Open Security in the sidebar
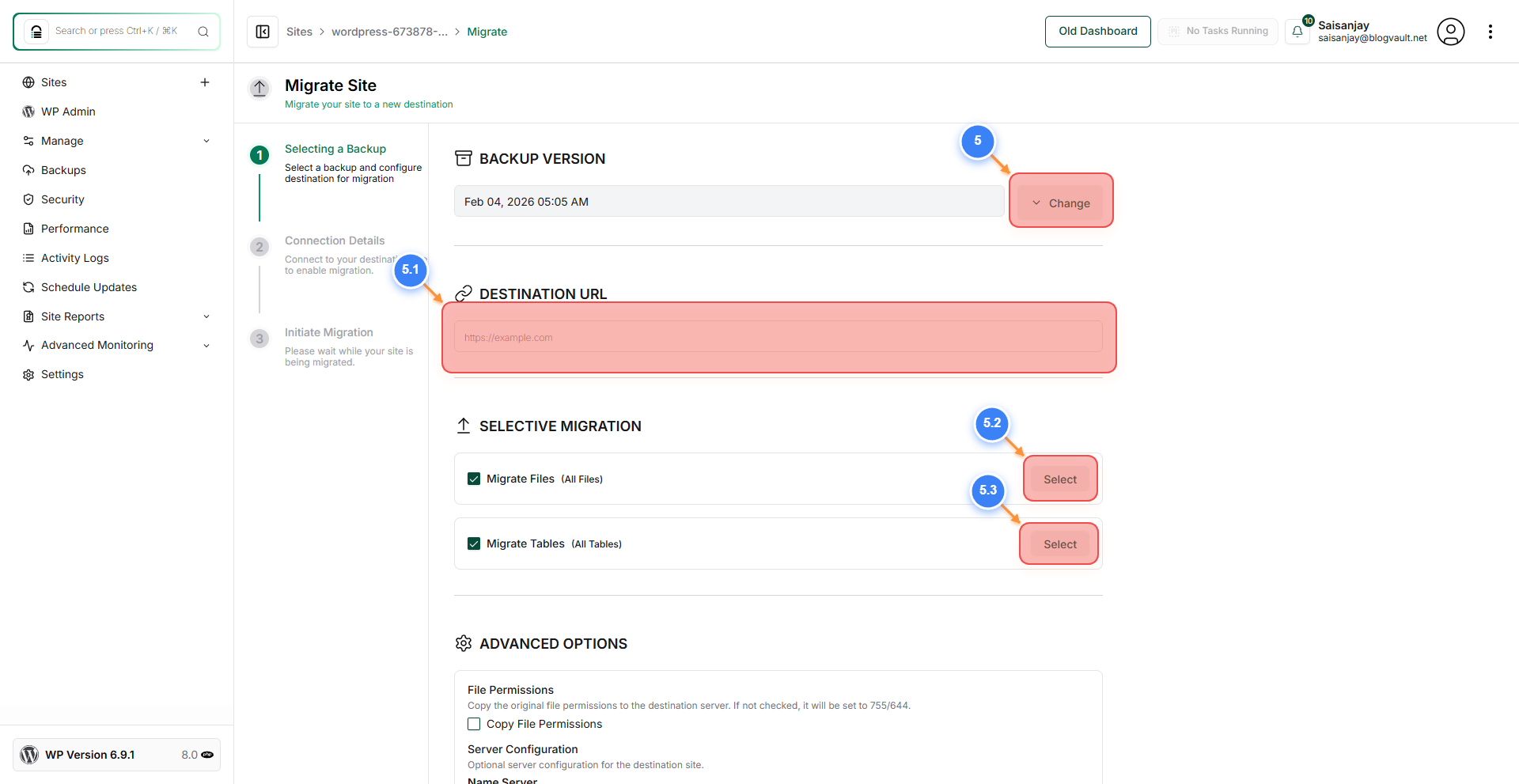Viewport: 1519px width, 784px height. coord(63,199)
